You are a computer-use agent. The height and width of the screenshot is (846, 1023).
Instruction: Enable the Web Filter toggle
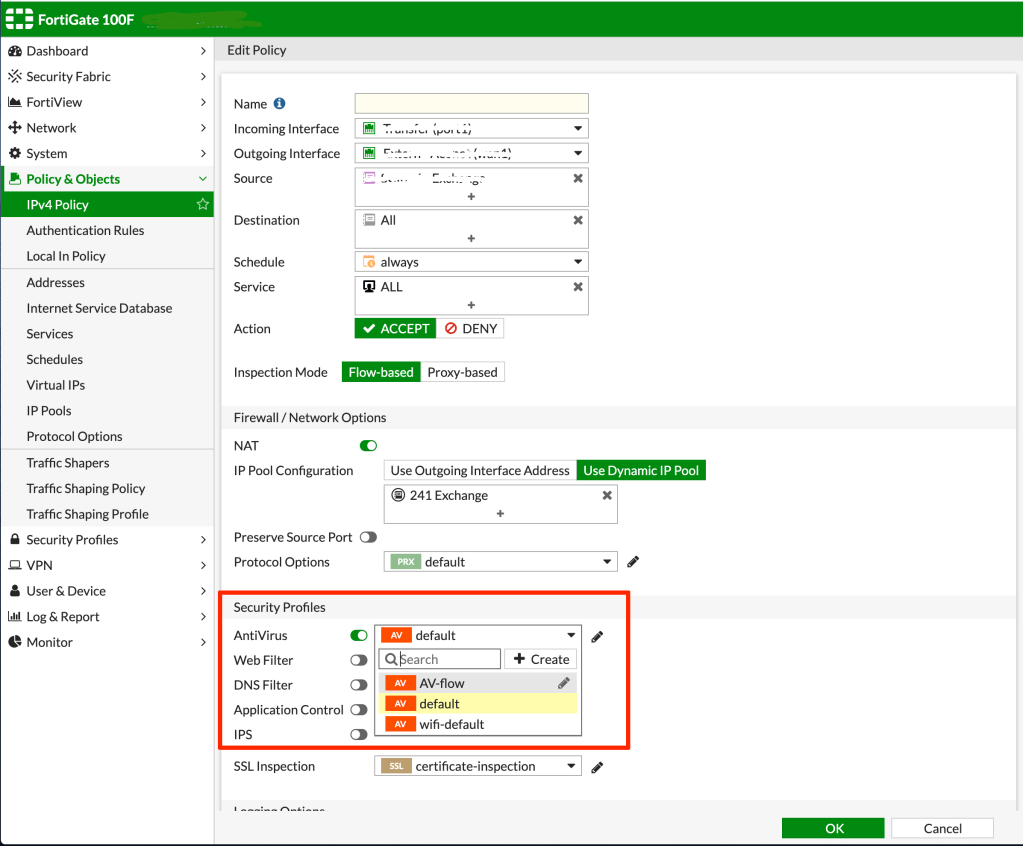coord(358,660)
